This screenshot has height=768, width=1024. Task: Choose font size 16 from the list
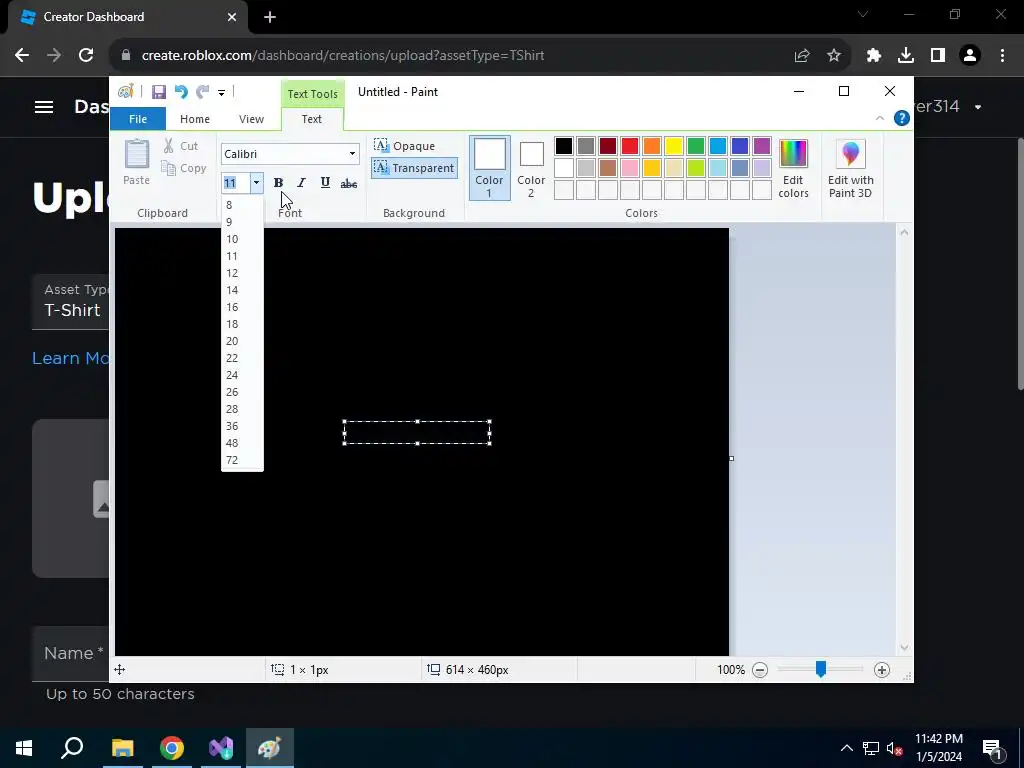coord(242,307)
